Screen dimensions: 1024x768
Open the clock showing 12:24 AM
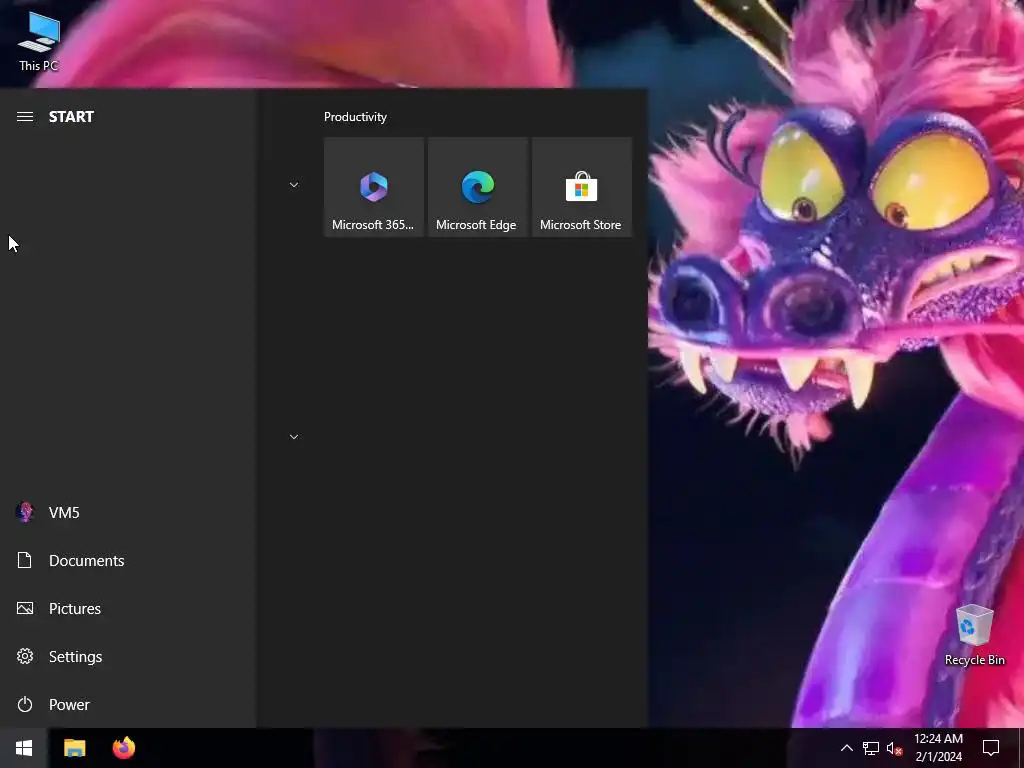938,748
